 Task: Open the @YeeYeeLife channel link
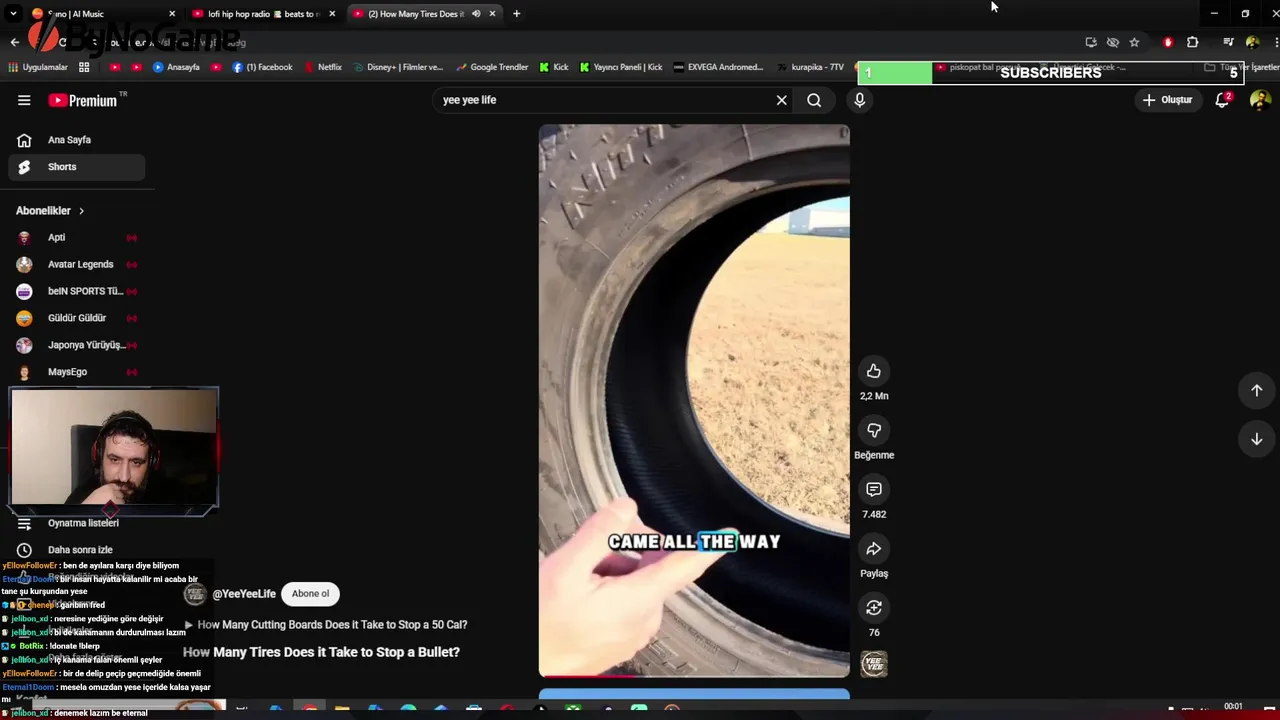point(244,594)
